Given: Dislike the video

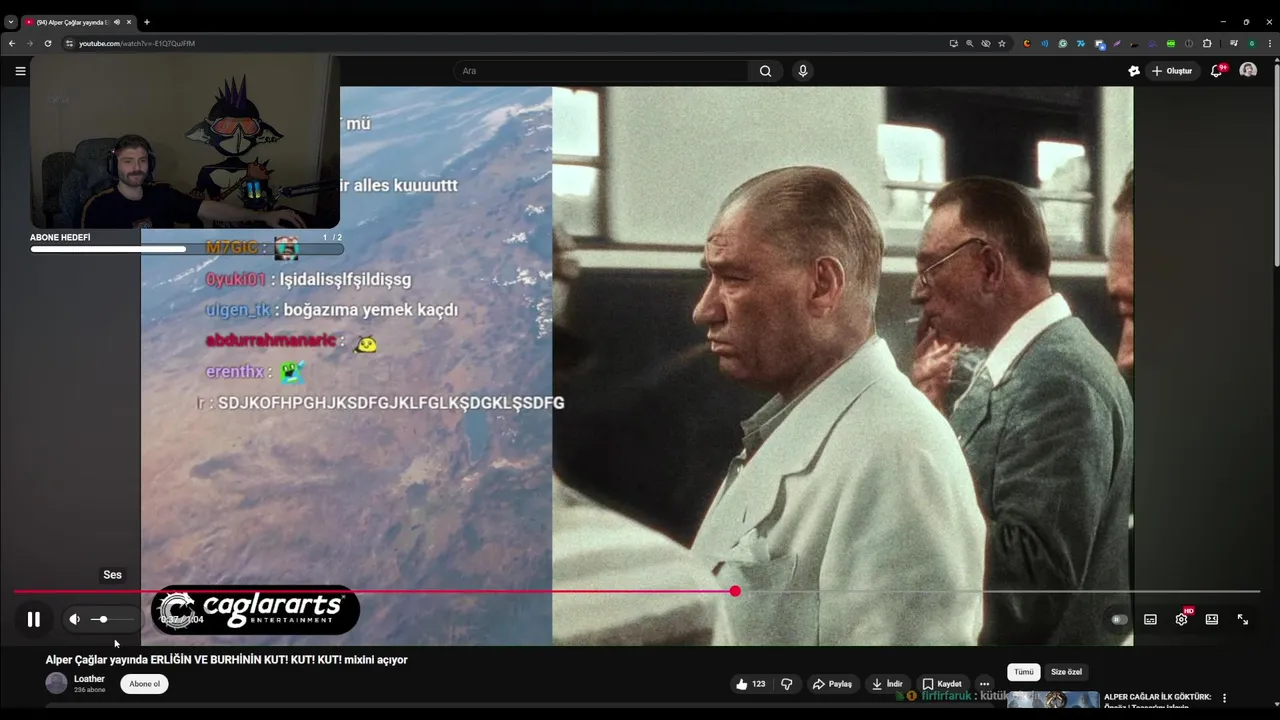Looking at the screenshot, I should (x=786, y=684).
